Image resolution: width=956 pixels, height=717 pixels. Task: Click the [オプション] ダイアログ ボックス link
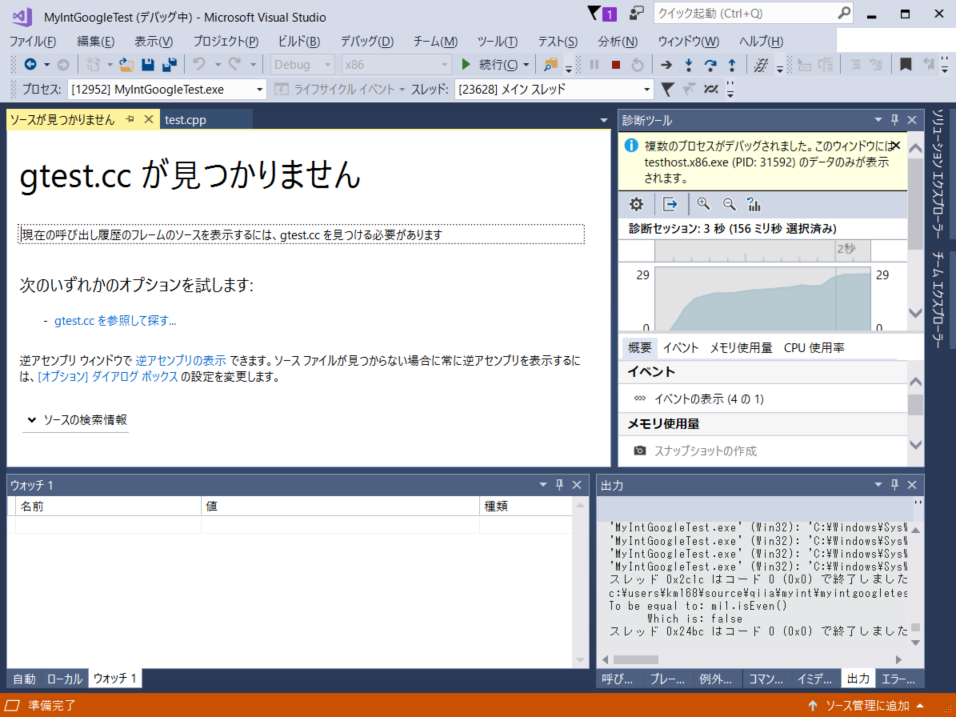tap(108, 377)
